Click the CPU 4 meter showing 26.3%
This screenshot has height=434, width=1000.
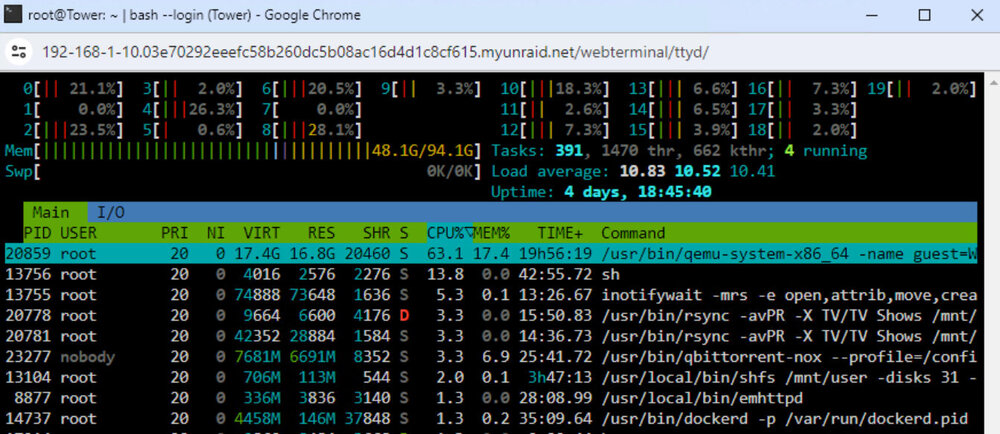[193, 109]
